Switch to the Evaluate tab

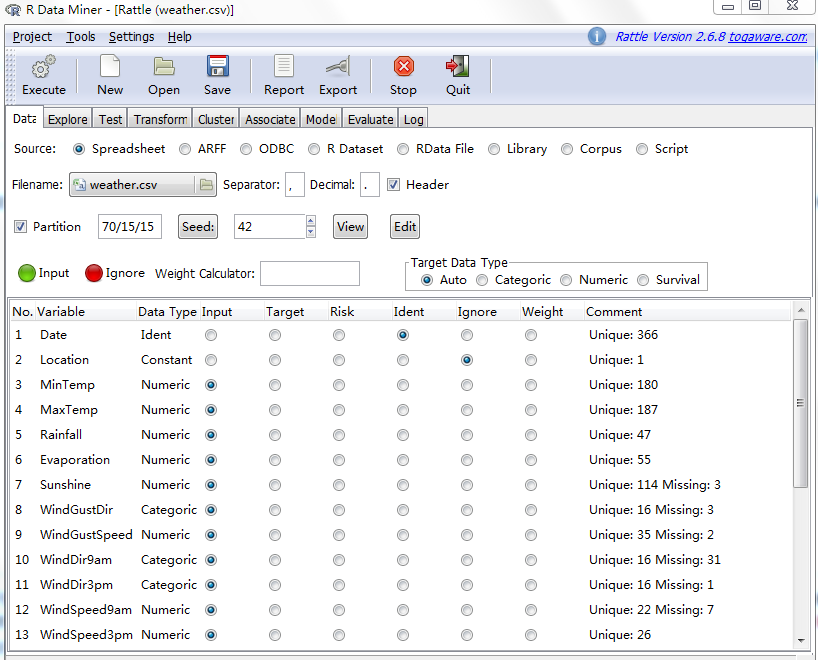pyautogui.click(x=370, y=119)
